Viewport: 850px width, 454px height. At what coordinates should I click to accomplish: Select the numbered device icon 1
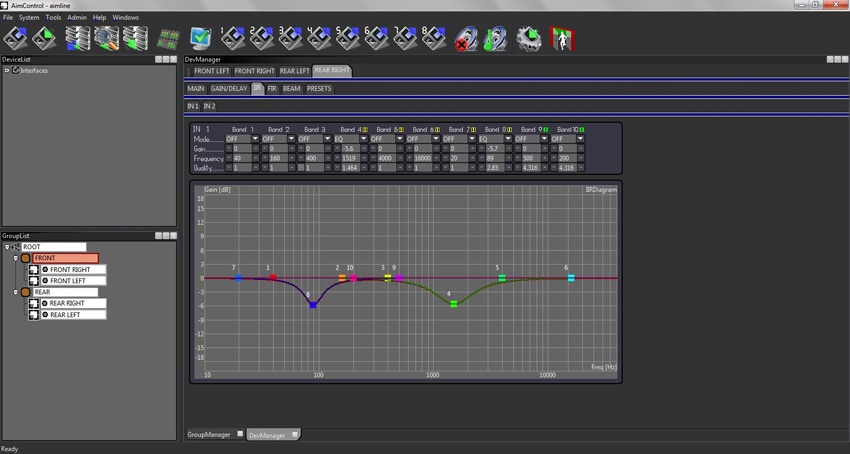[x=233, y=39]
